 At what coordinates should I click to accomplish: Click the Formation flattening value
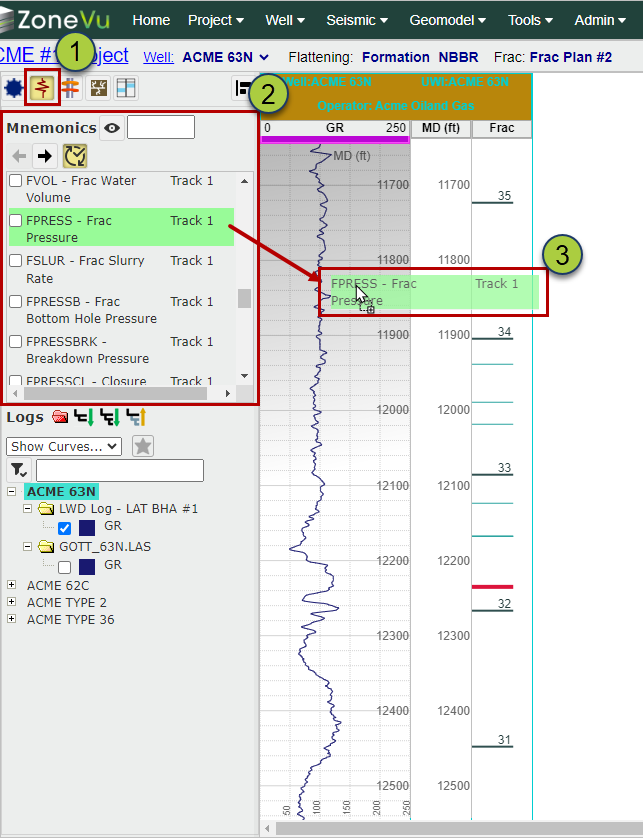tap(396, 57)
